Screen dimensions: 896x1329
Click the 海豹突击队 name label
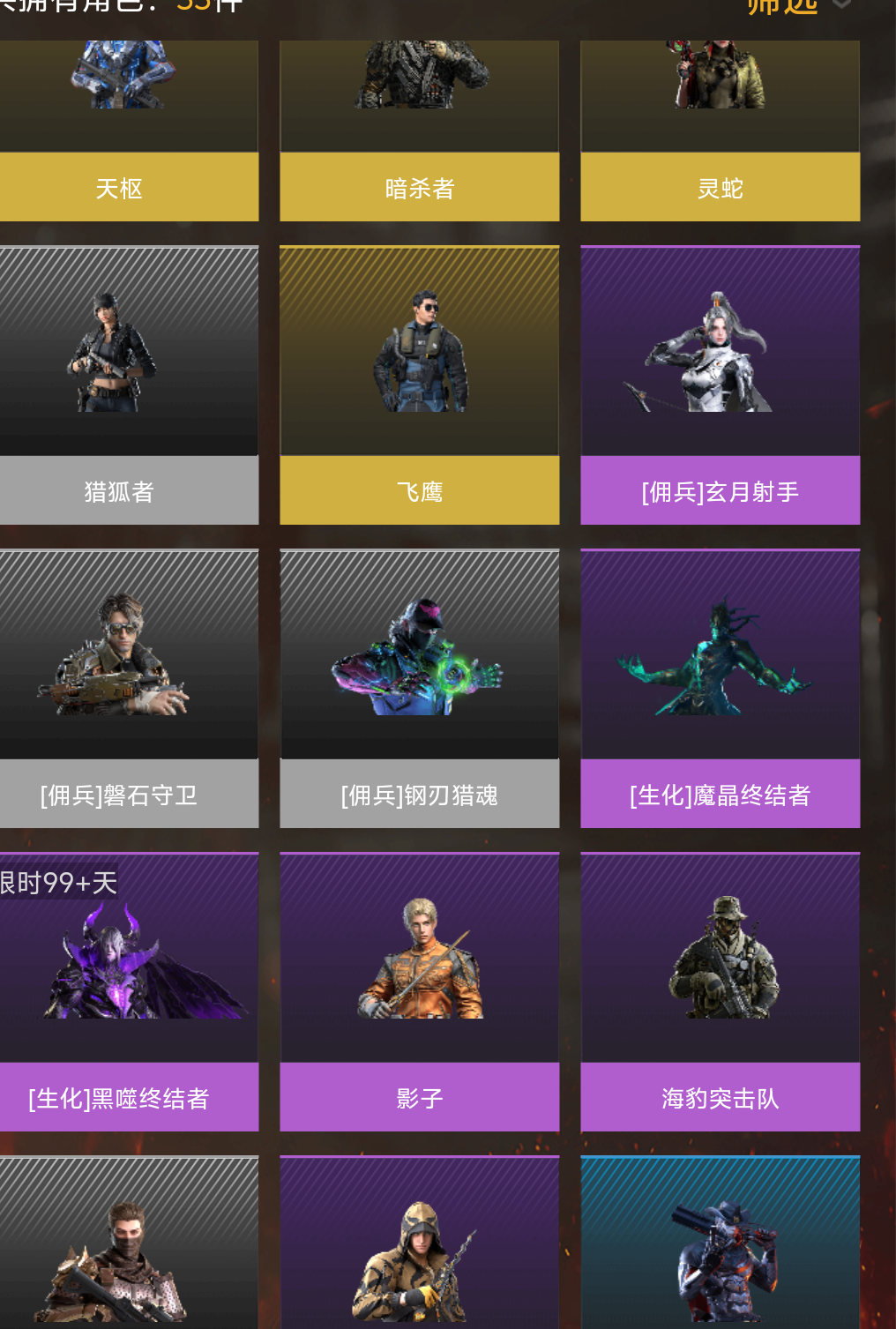(x=721, y=1097)
